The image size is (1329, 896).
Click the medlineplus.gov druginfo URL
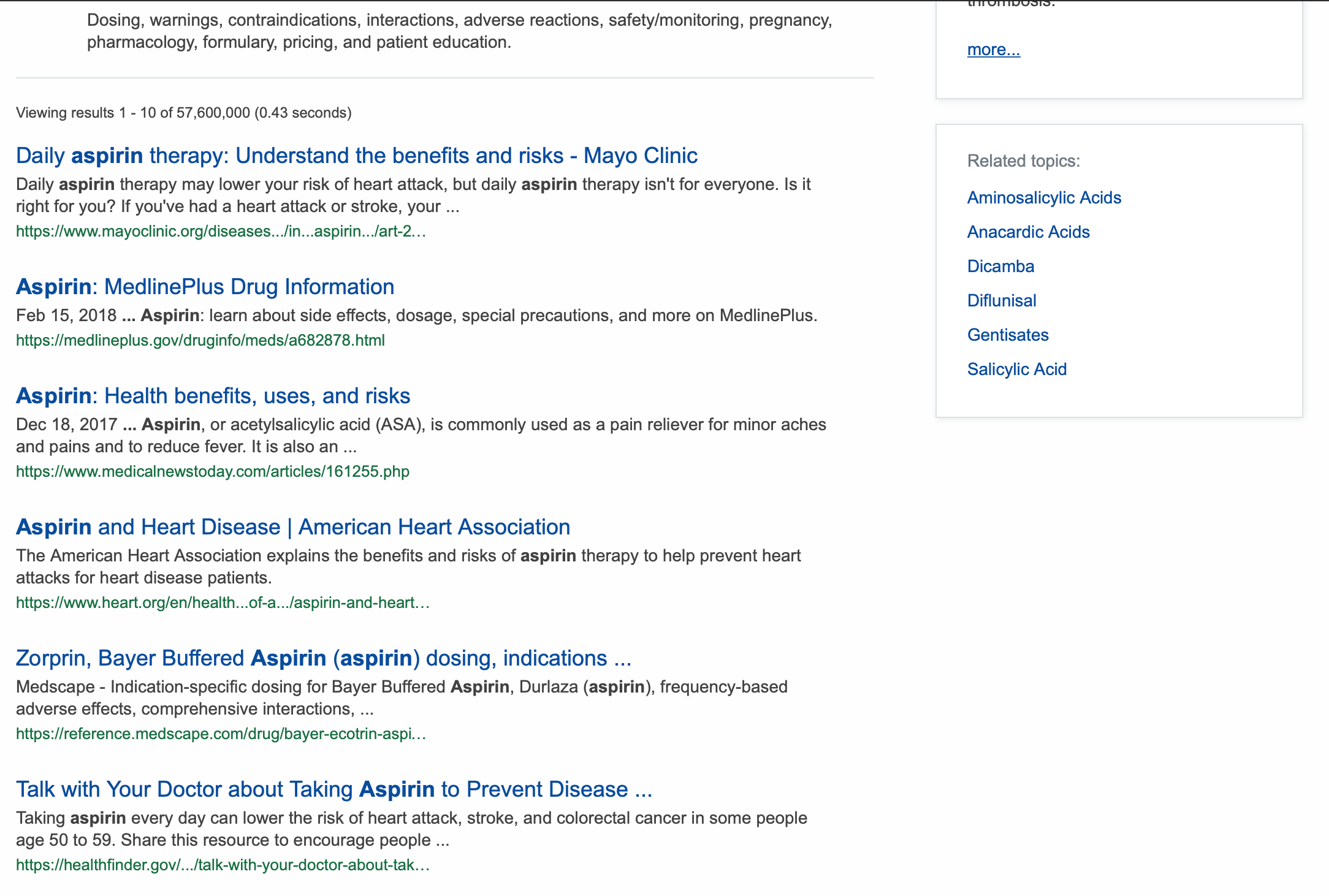click(x=200, y=341)
